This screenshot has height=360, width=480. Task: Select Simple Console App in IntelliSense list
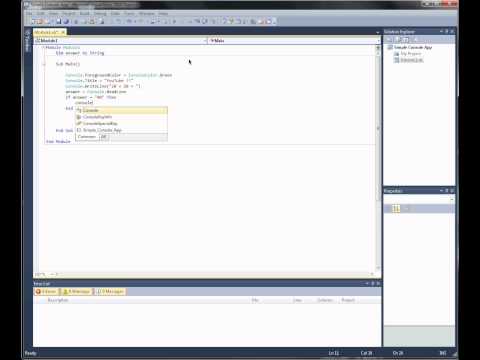121,130
